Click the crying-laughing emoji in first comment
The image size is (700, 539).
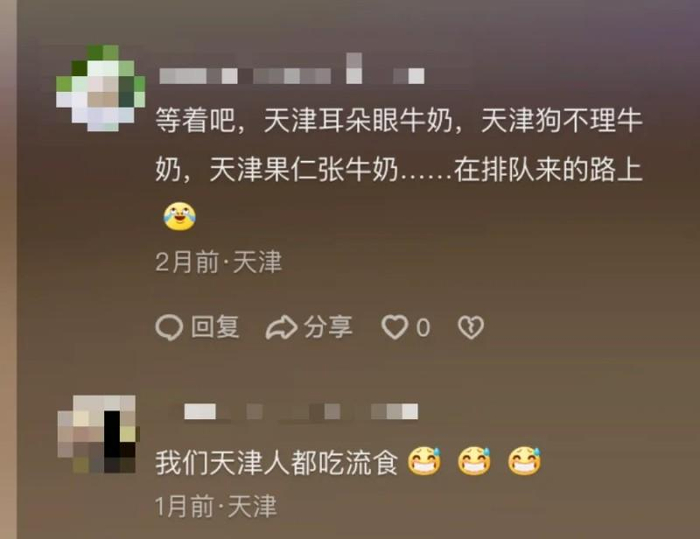pos(179,217)
